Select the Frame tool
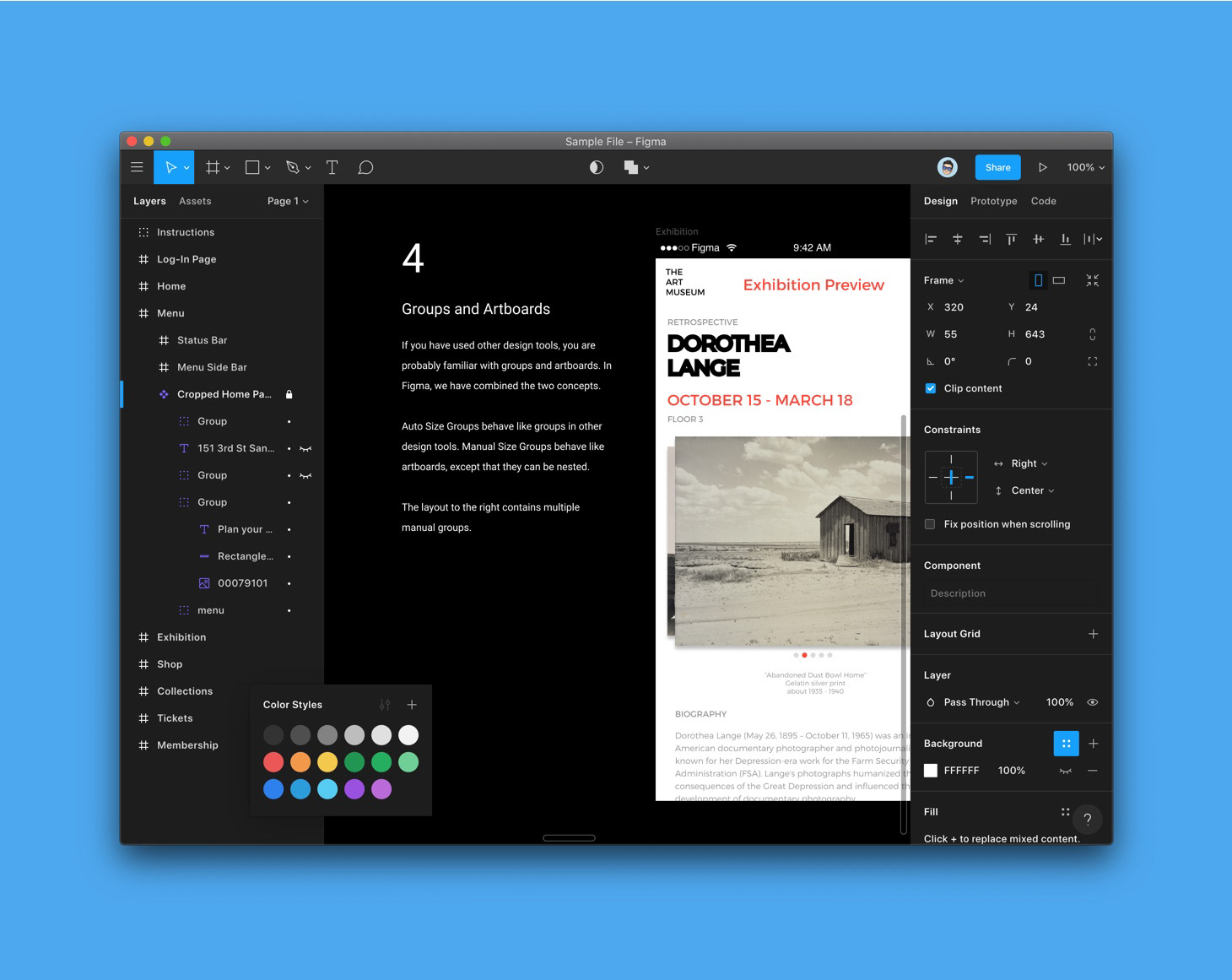Image resolution: width=1232 pixels, height=980 pixels. pos(213,167)
